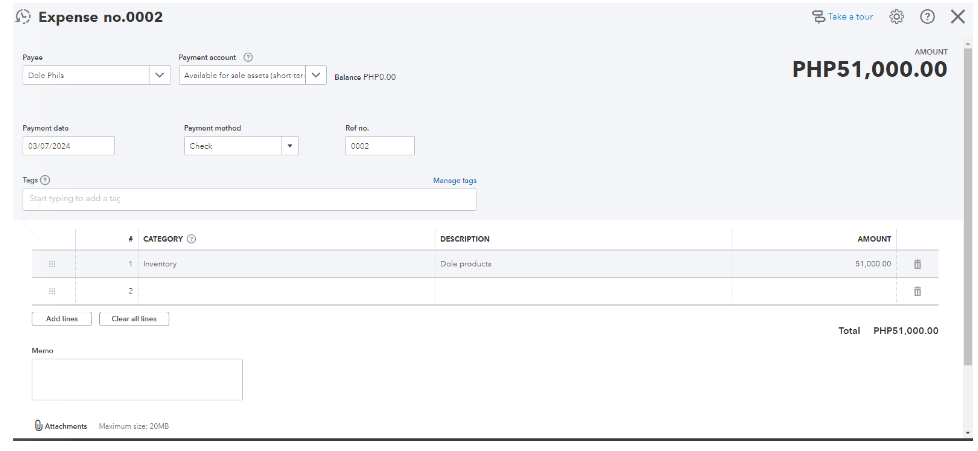The width and height of the screenshot is (978, 451).
Task: Click the Clear all lines button
Action: coord(134,319)
